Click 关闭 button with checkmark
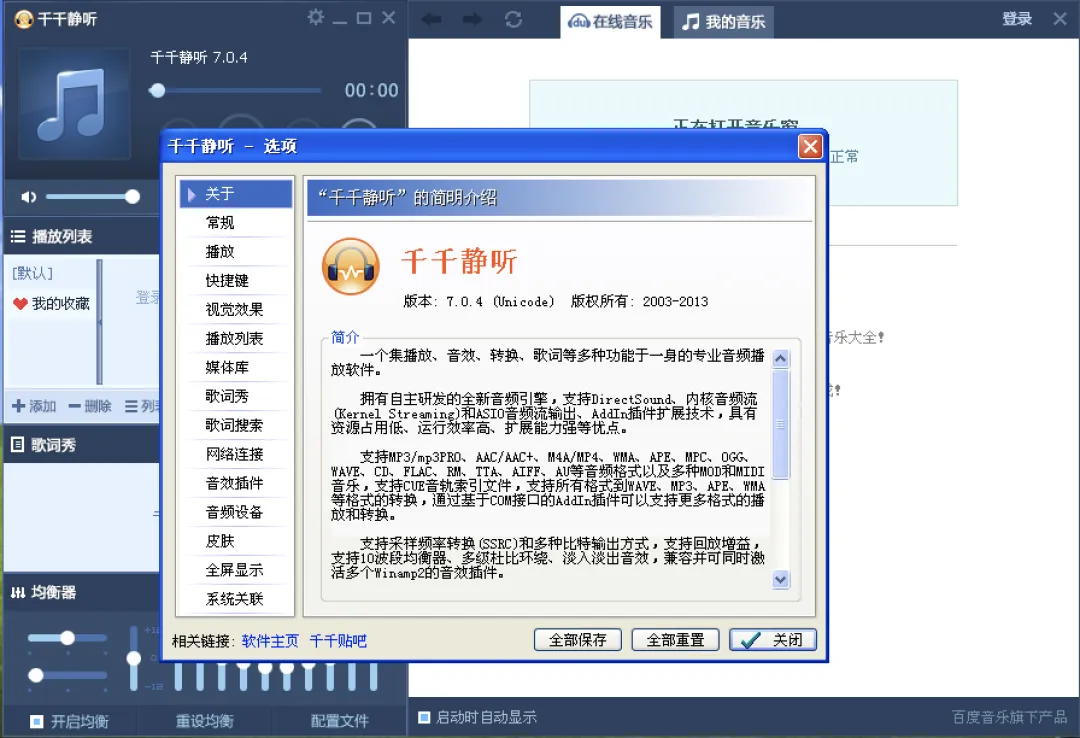 click(773, 640)
